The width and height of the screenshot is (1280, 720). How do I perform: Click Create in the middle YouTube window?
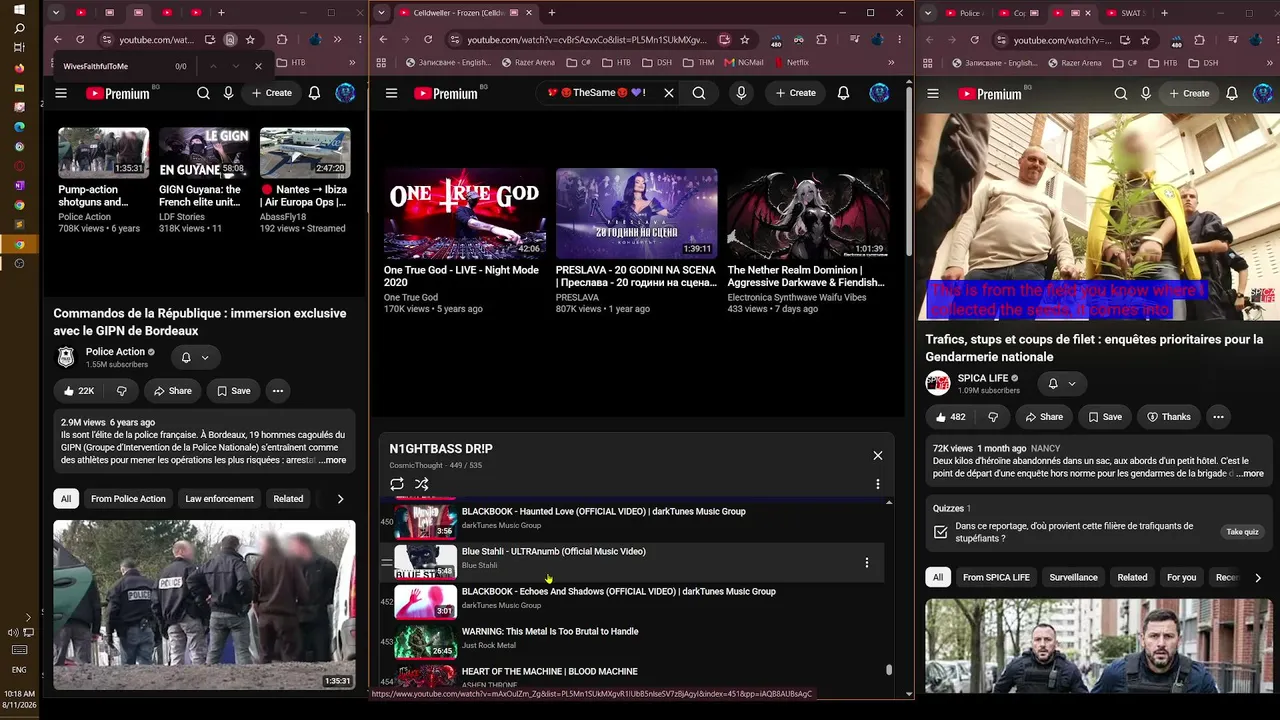[794, 93]
